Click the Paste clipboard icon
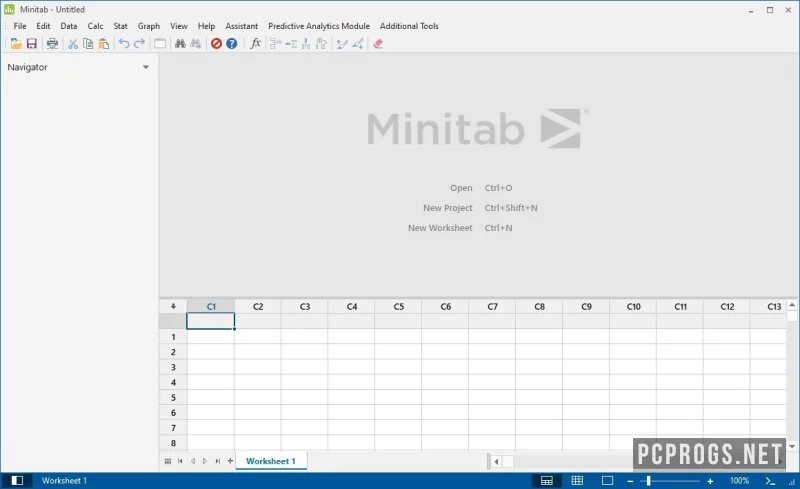Screen dimensions: 800x489 (104, 44)
